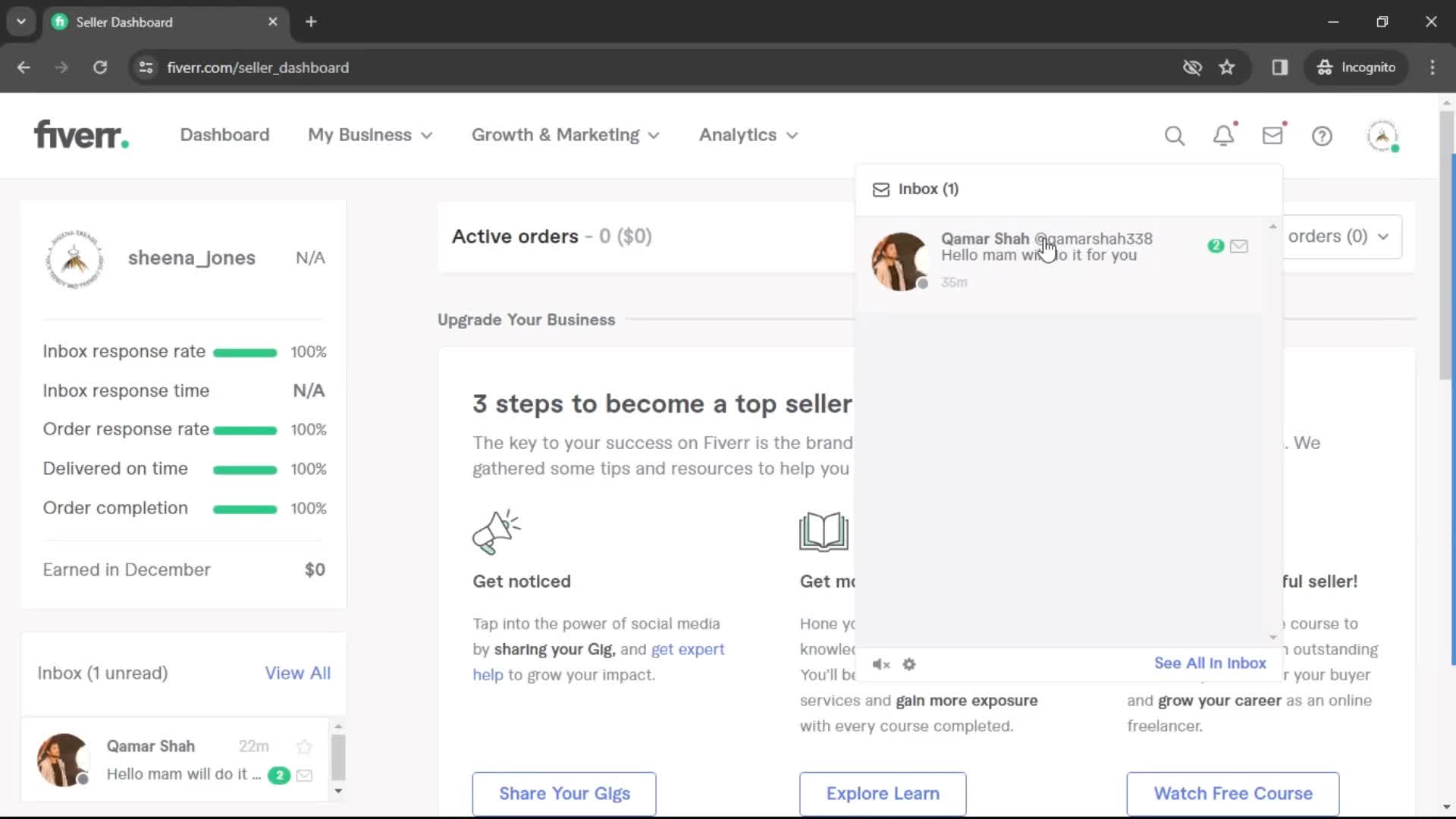
Task: Click the green unread count badge in popup
Action: point(1216,246)
